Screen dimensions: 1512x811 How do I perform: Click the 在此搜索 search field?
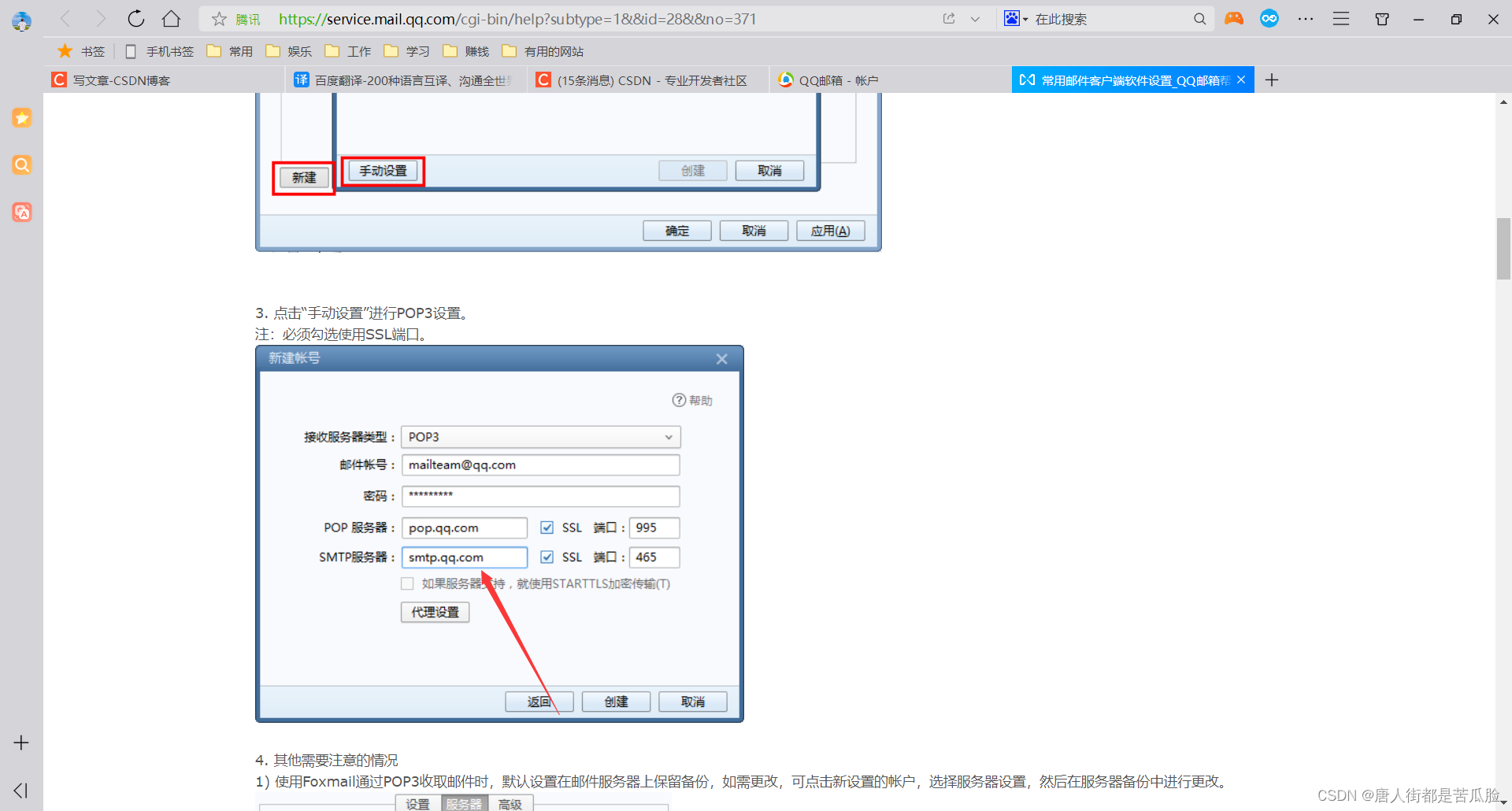(1110, 19)
